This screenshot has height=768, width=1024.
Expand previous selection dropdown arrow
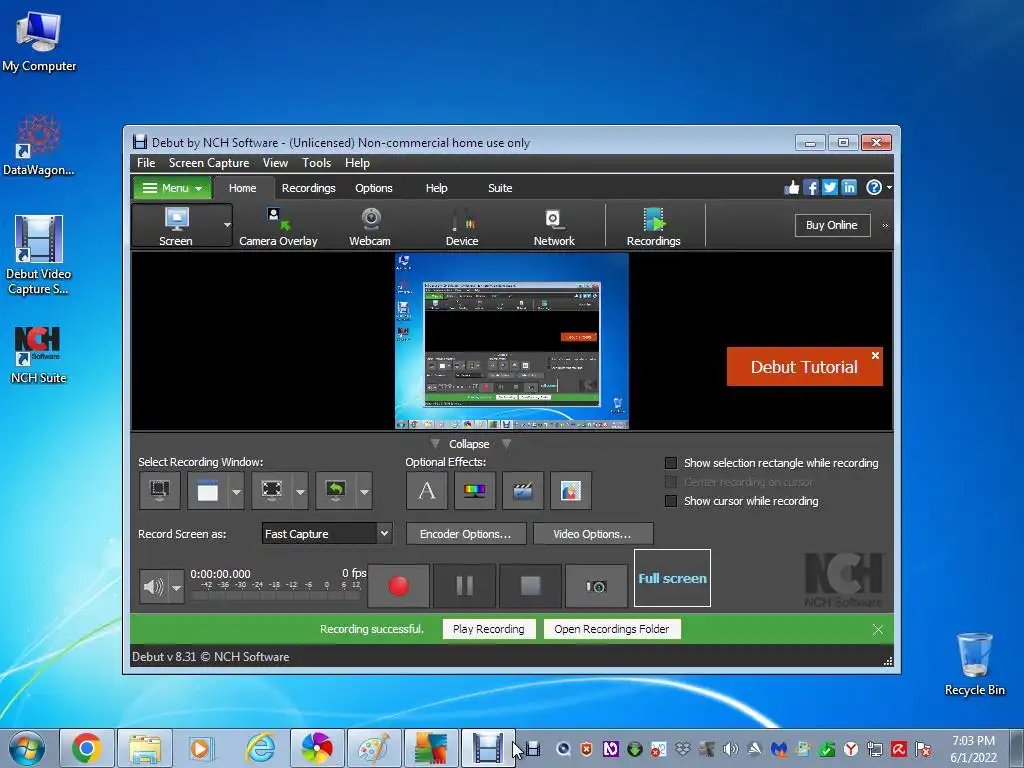click(x=364, y=491)
